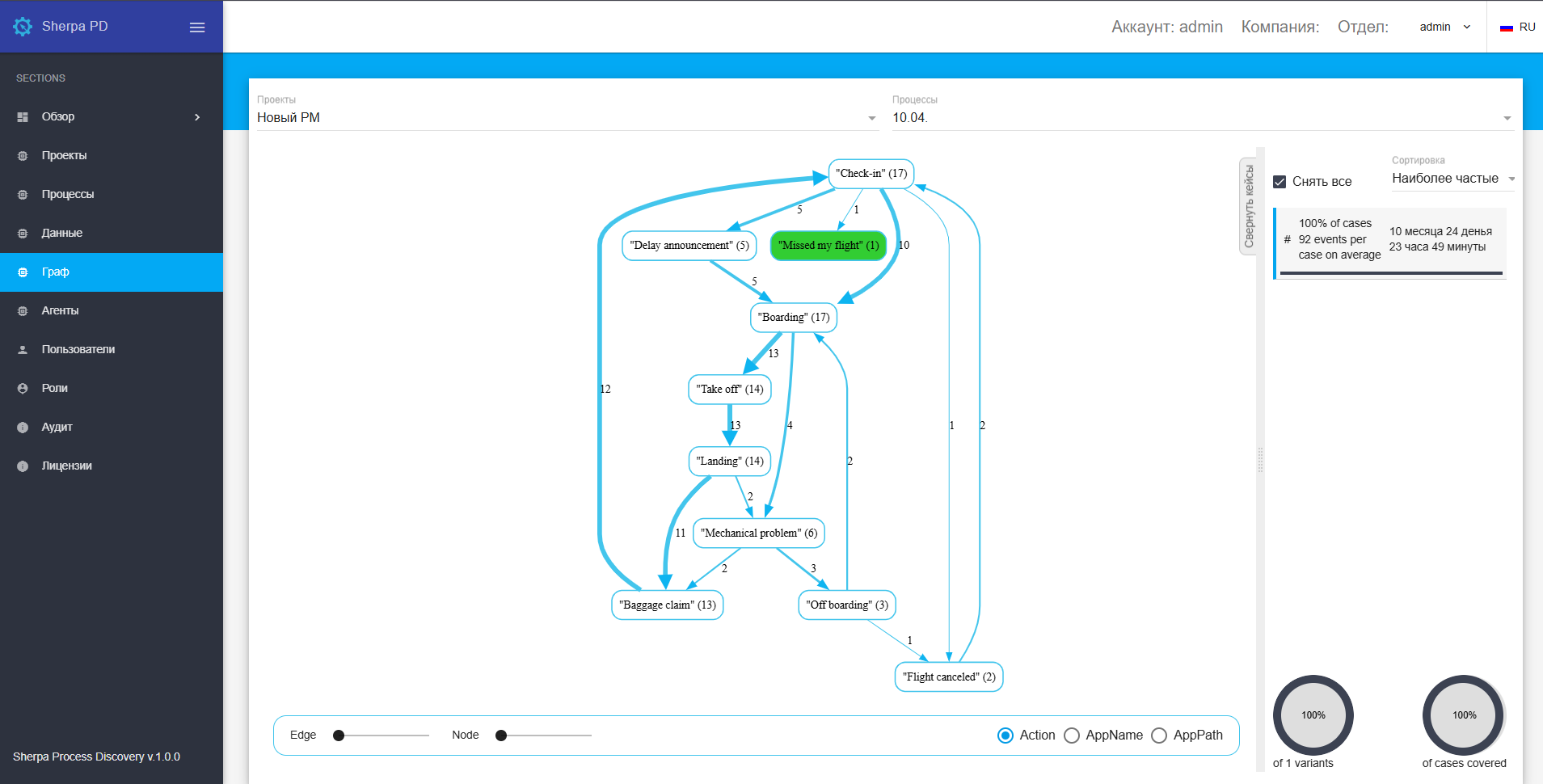Open the admin user account menu

pos(1444,27)
